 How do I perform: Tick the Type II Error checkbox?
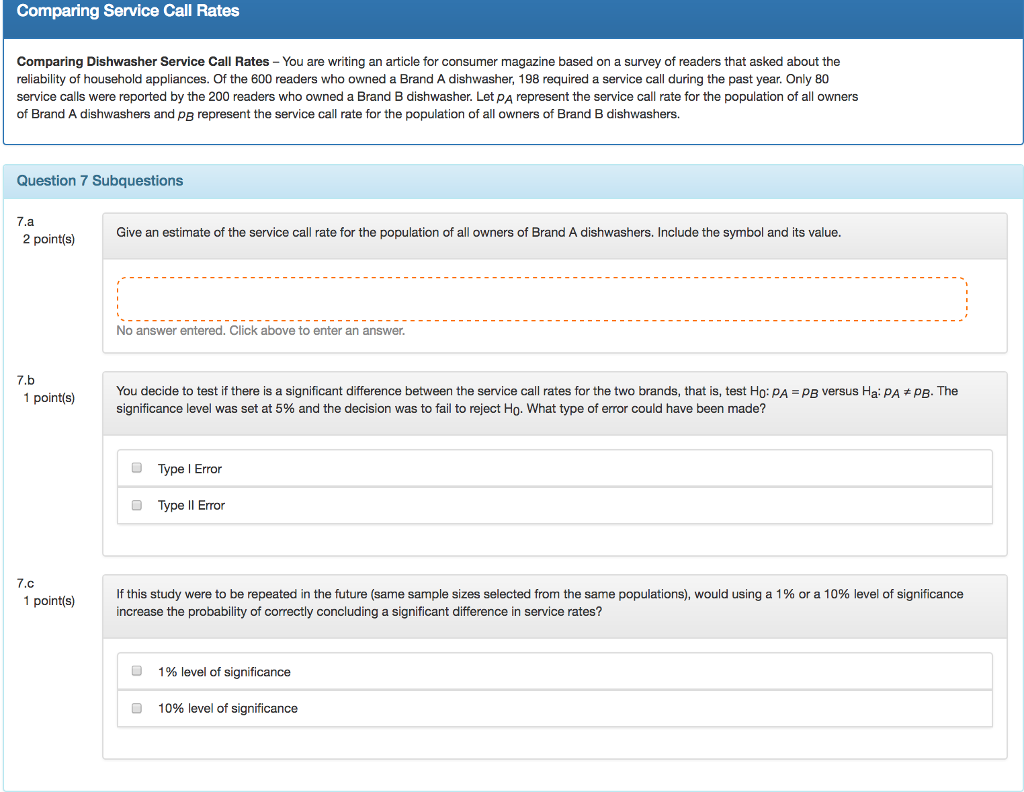point(137,506)
